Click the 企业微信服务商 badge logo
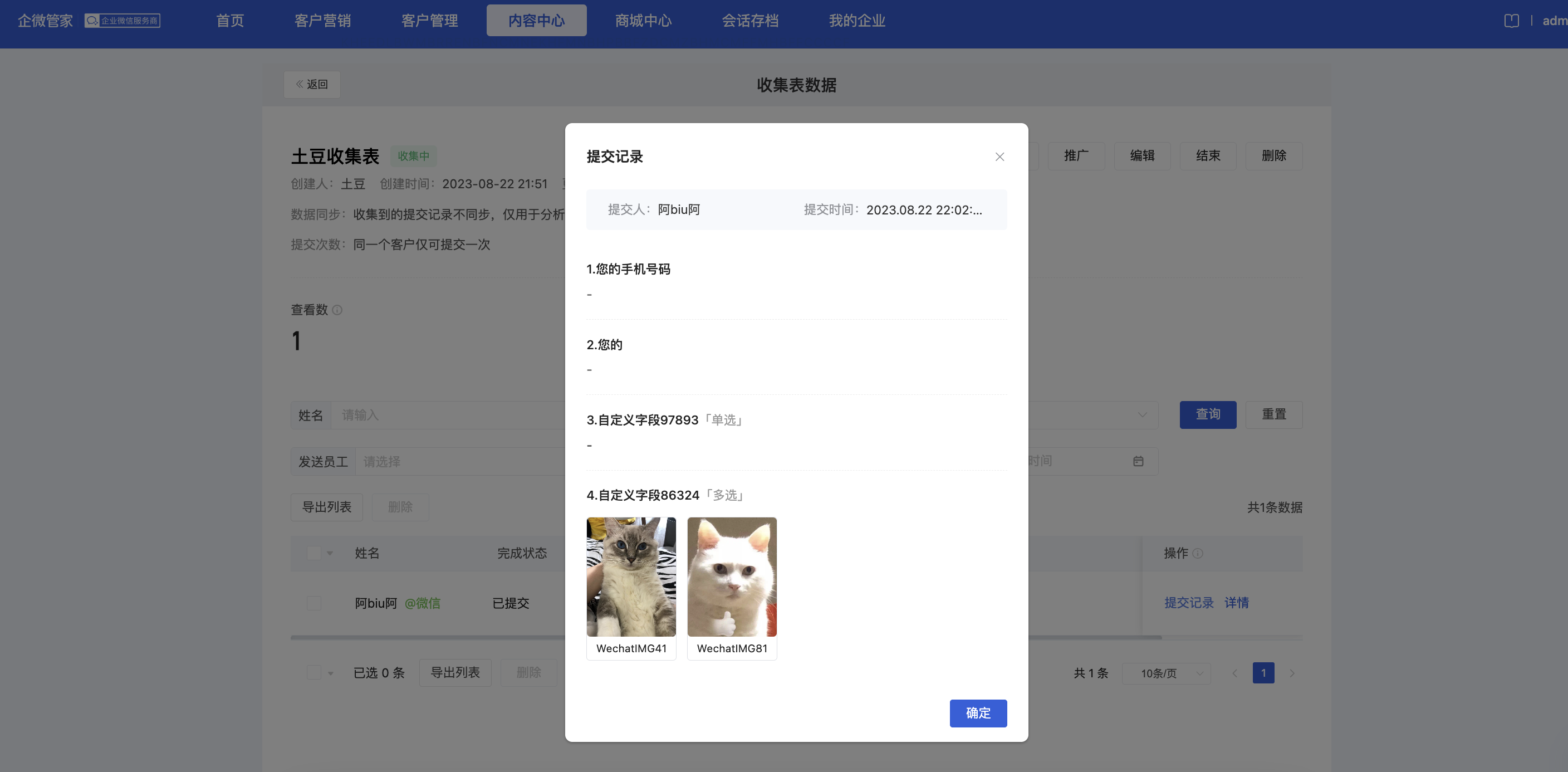 [x=122, y=21]
